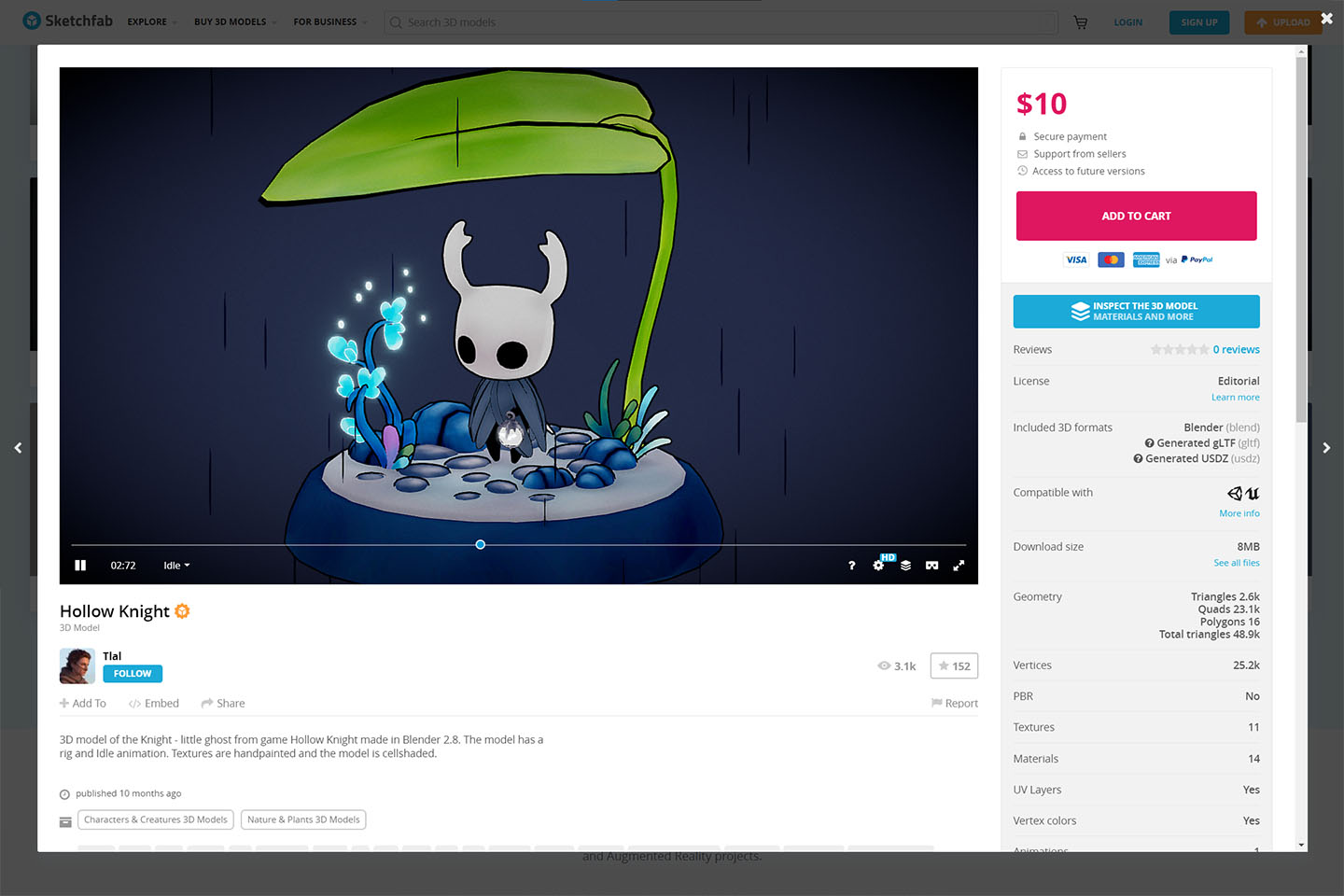
Task: Enter VR mode with the headset icon
Action: (x=931, y=566)
